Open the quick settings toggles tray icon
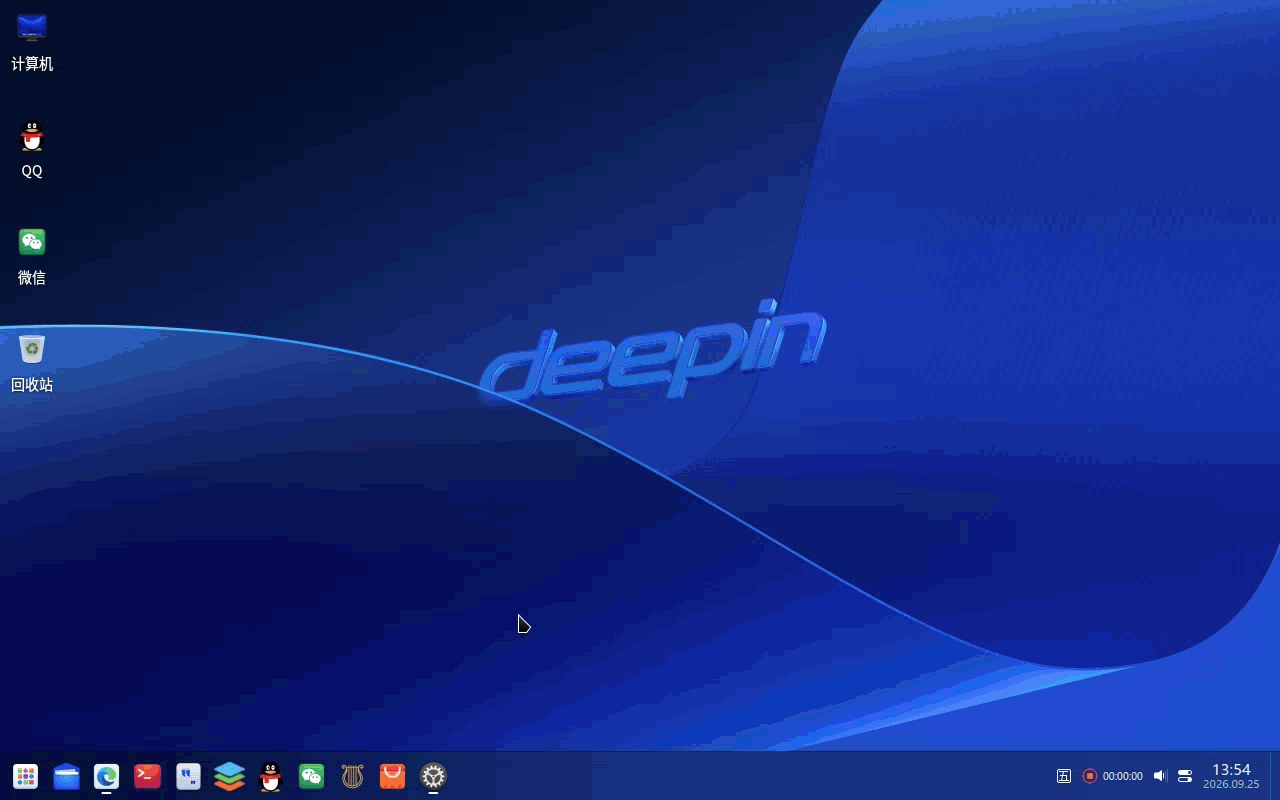Image resolution: width=1280 pixels, height=800 pixels. 1185,776
